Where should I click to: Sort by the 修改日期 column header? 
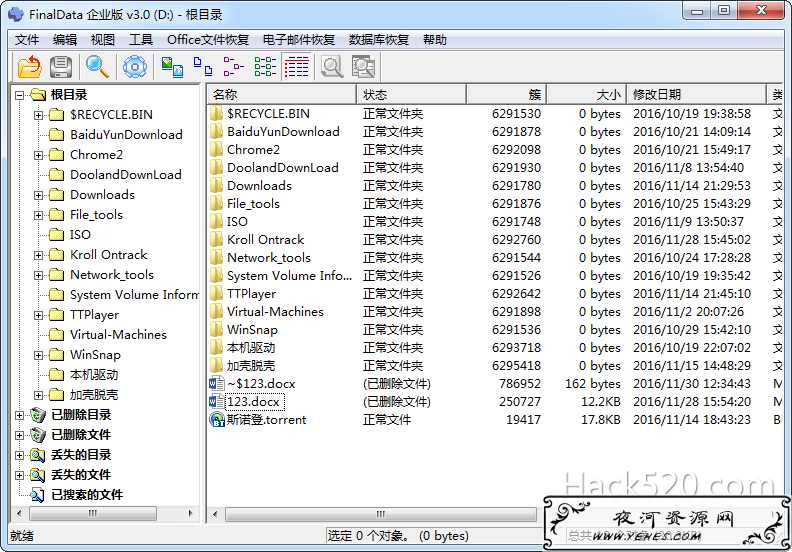(x=697, y=94)
